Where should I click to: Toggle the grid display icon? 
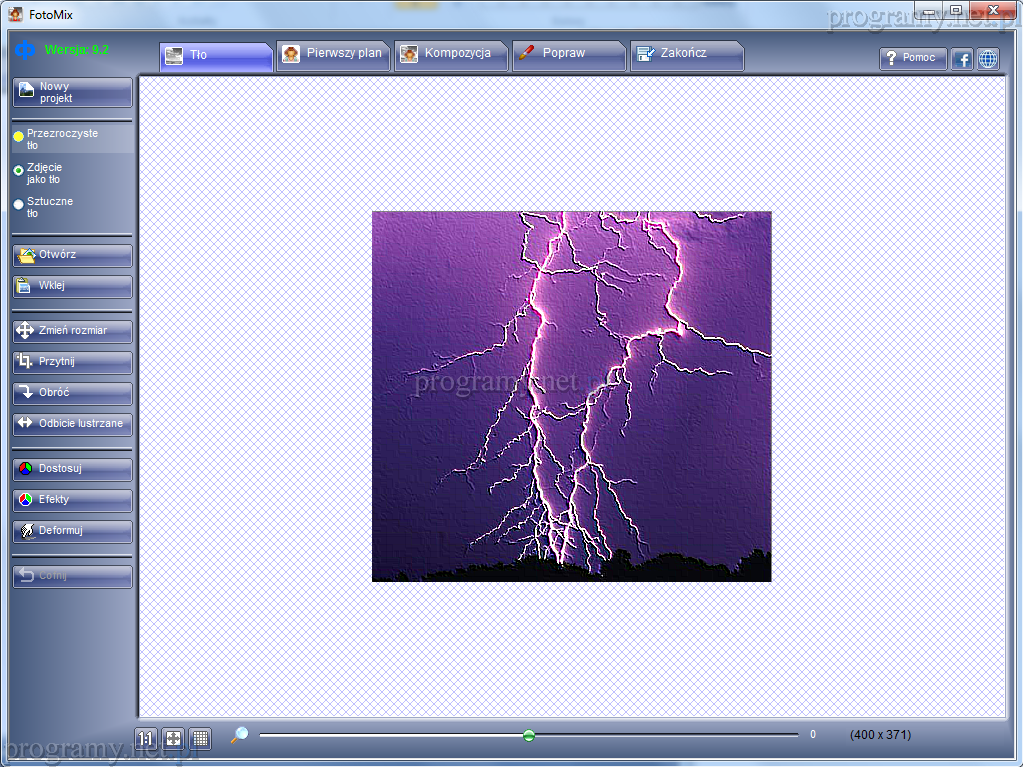tap(201, 738)
